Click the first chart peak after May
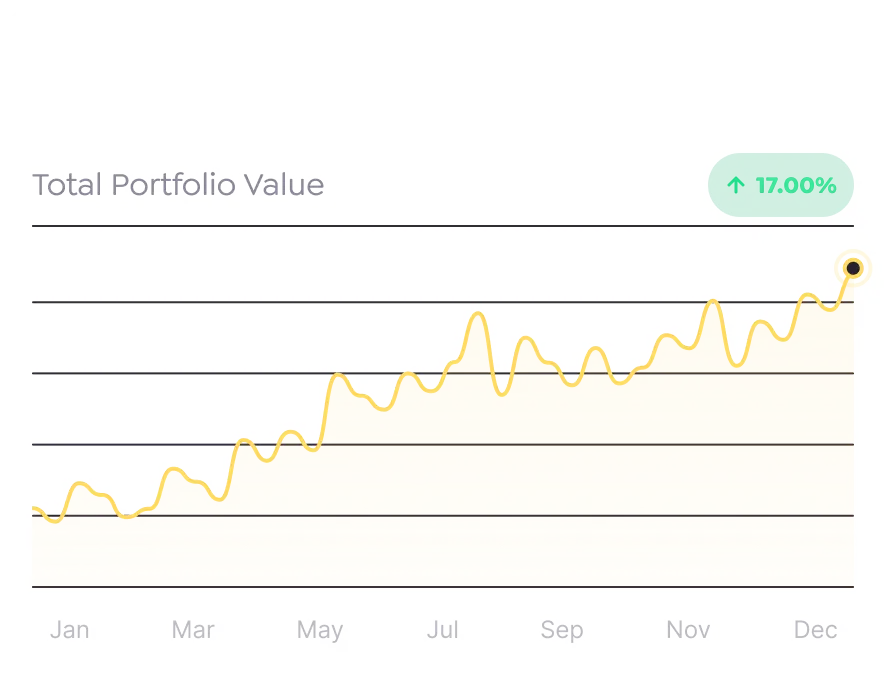The width and height of the screenshot is (886, 684). coord(338,376)
